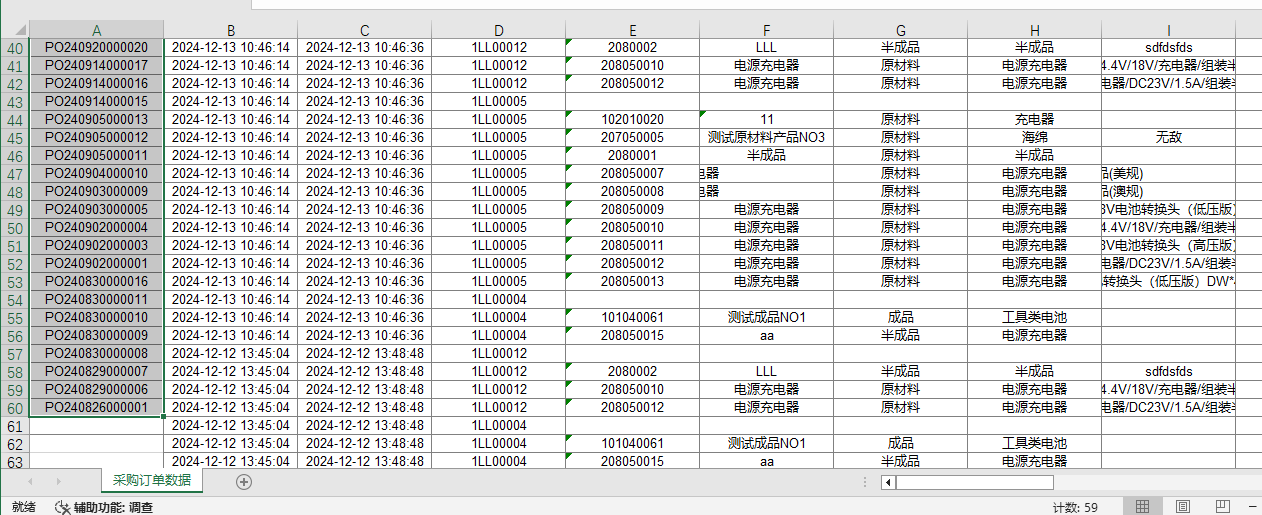Click the add new sheet plus icon
This screenshot has width=1262, height=515.
click(243, 482)
